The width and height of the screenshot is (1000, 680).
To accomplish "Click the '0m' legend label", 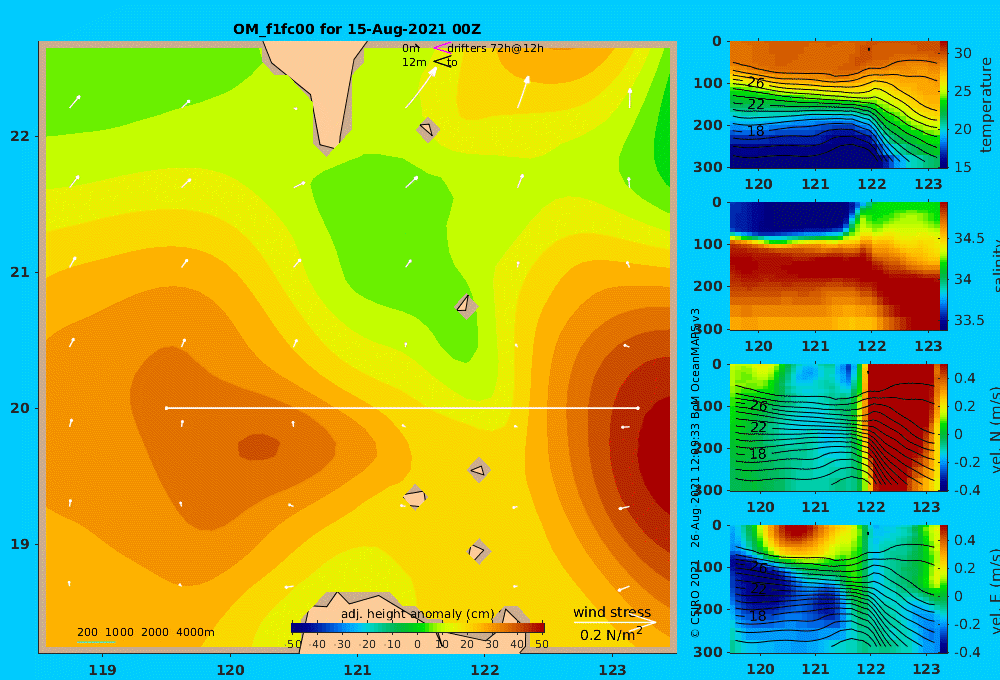I will [410, 48].
